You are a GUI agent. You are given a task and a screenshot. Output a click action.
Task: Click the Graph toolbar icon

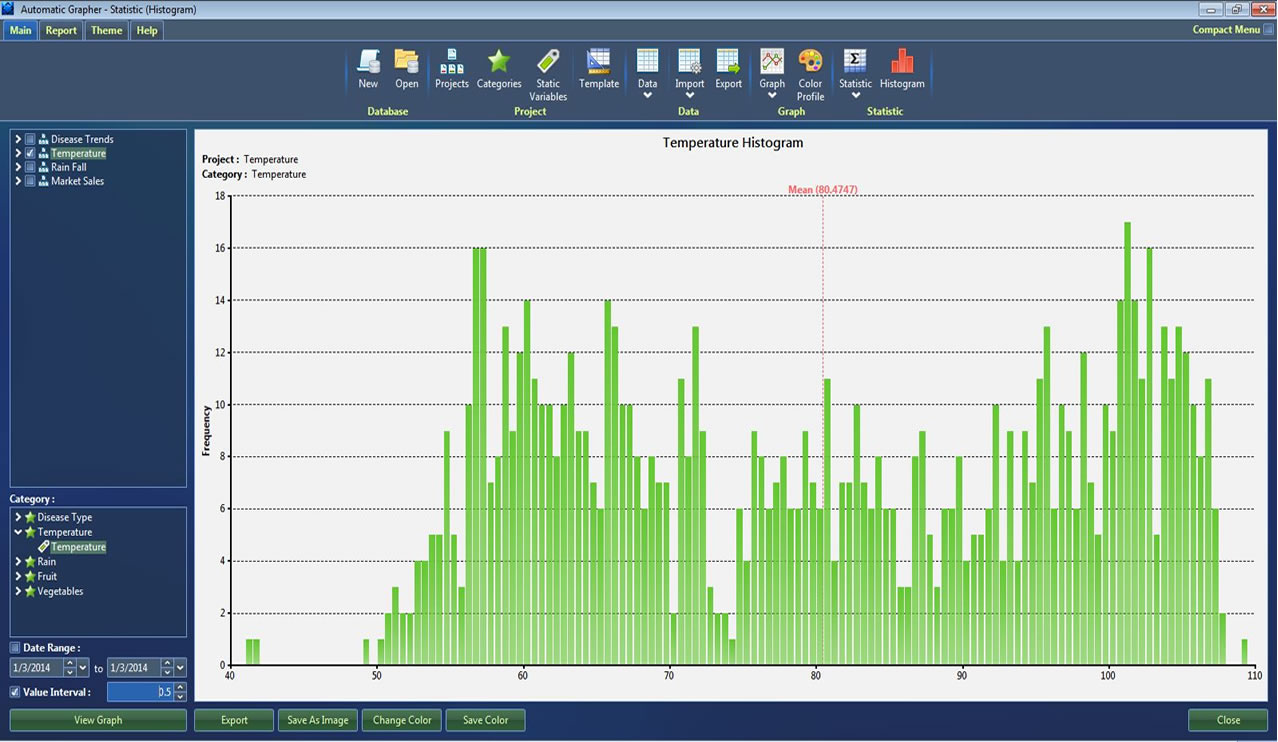[771, 61]
